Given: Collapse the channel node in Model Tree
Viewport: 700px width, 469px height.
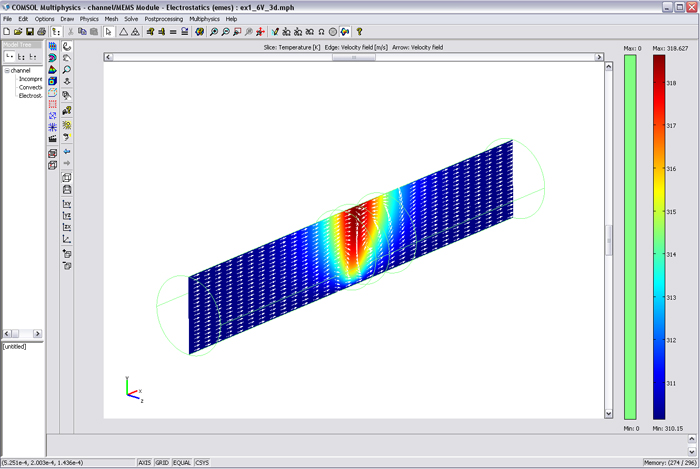Looking at the screenshot, I should (x=7, y=71).
